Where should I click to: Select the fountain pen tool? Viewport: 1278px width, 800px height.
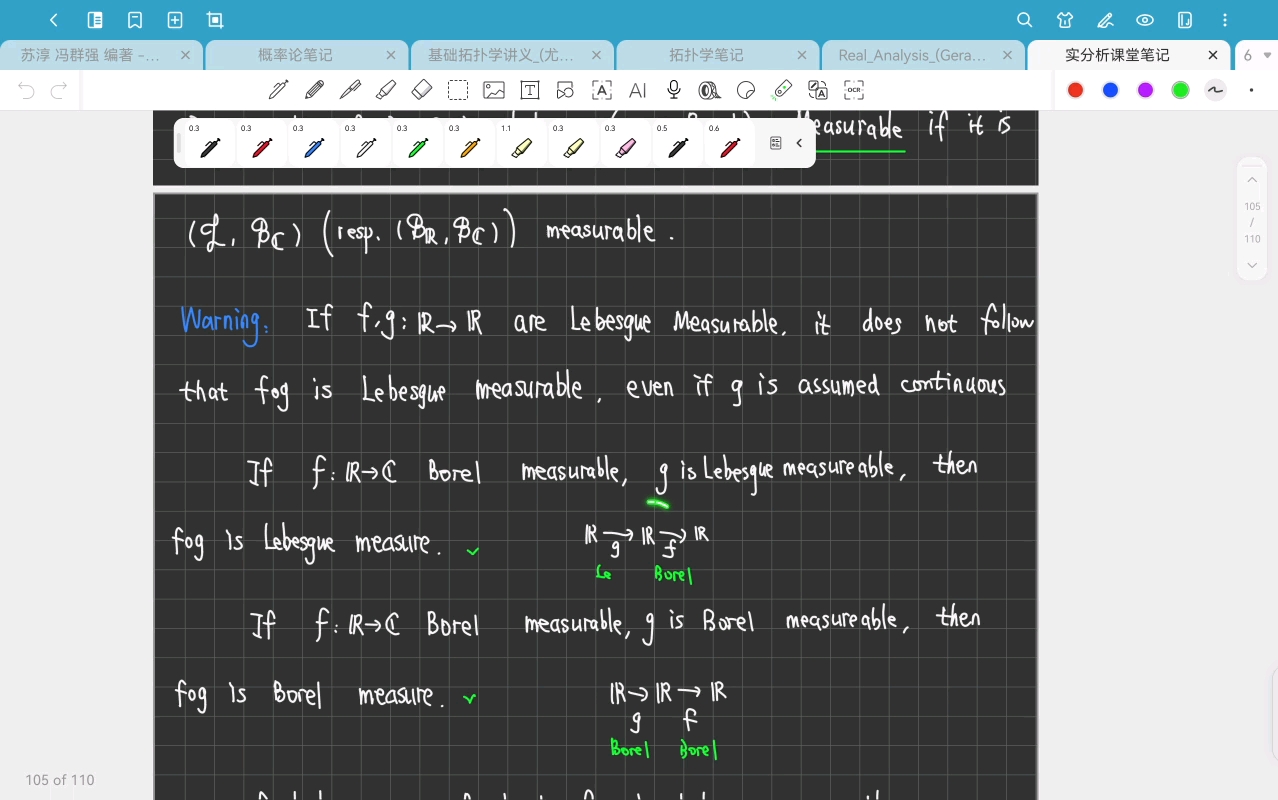(278, 90)
